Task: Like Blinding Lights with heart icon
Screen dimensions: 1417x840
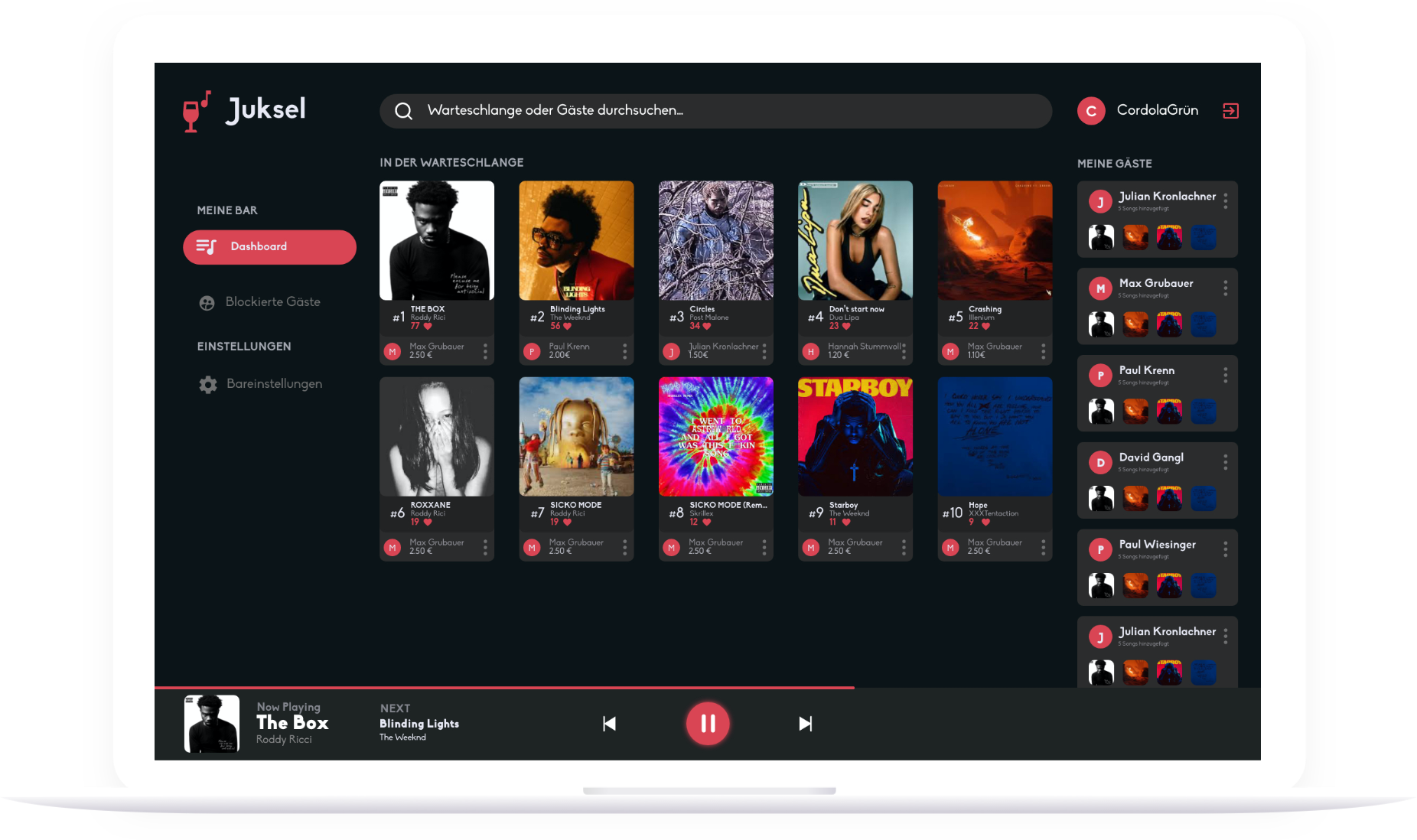Action: click(567, 327)
